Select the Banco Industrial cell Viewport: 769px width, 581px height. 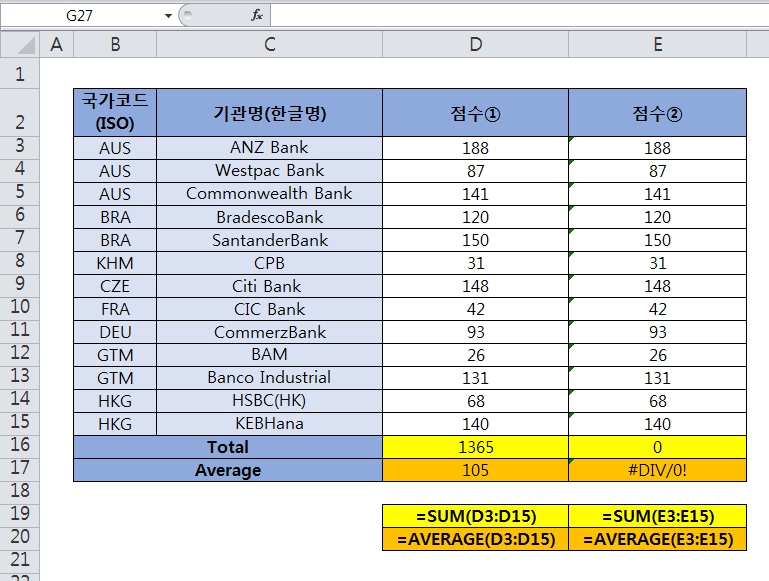point(269,378)
